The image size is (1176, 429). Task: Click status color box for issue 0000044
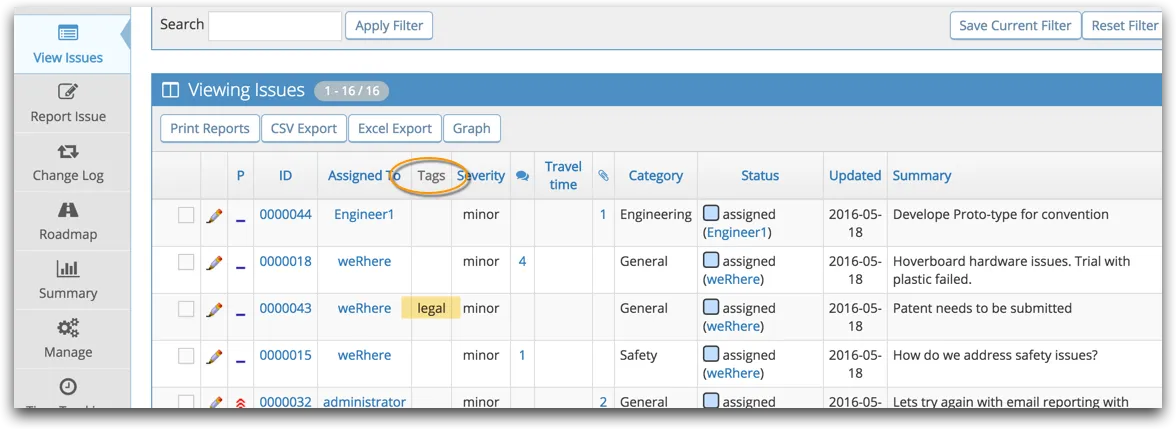(711, 214)
